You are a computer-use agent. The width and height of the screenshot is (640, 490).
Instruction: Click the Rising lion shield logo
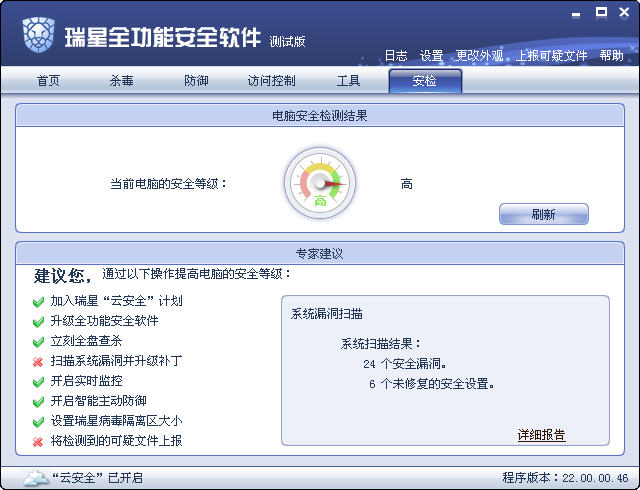click(x=38, y=36)
